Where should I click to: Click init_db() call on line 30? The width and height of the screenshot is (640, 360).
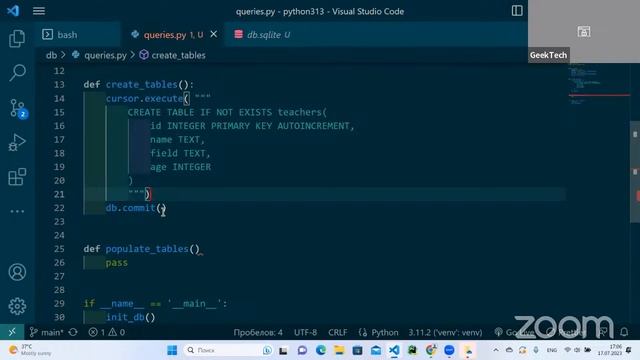130,317
